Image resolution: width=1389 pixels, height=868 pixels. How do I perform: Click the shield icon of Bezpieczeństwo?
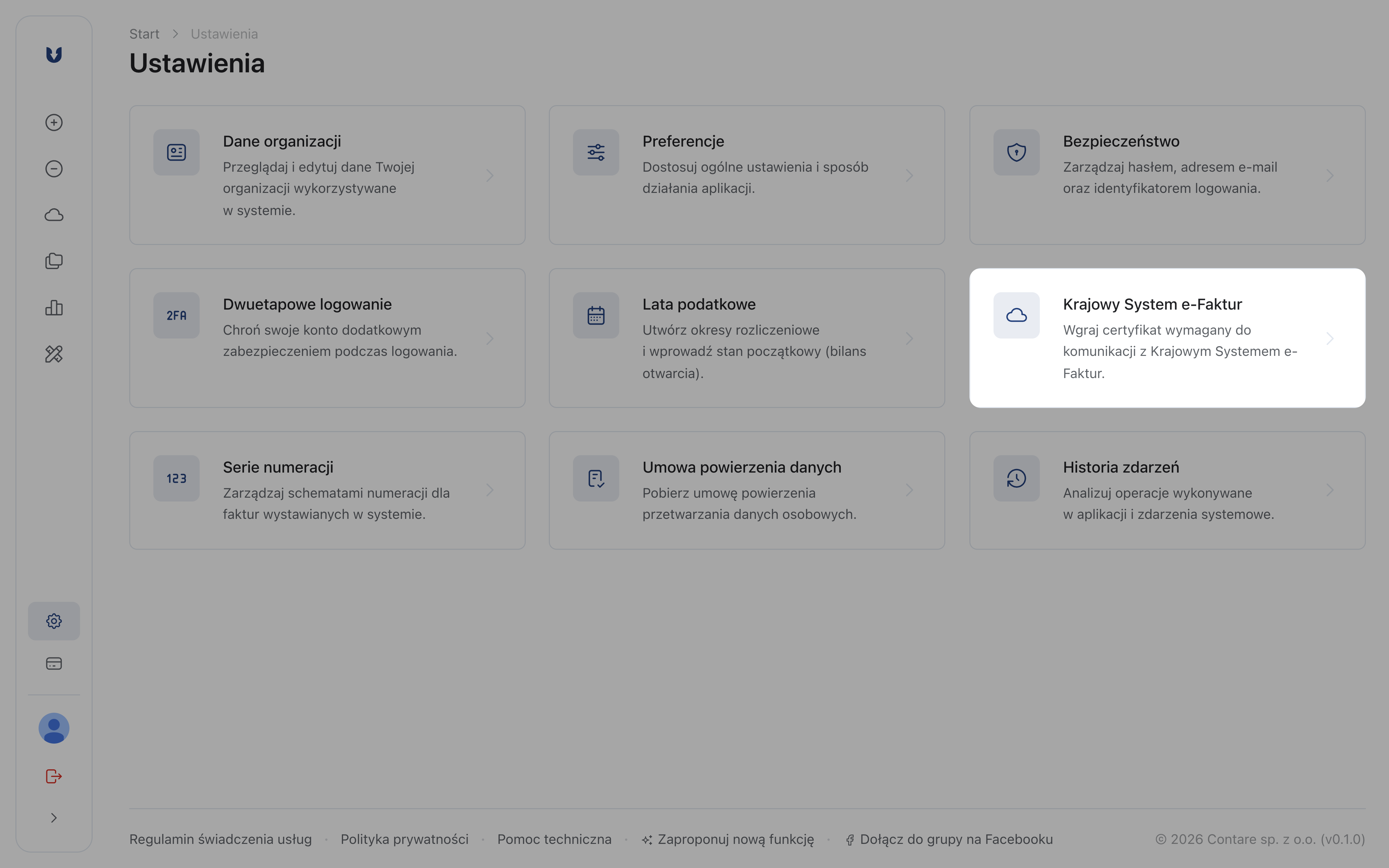pos(1016,152)
